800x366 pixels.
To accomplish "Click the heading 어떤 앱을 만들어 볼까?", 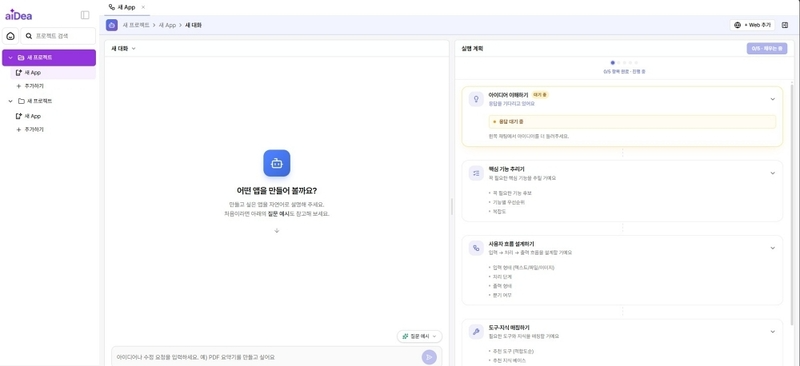I will (x=277, y=191).
